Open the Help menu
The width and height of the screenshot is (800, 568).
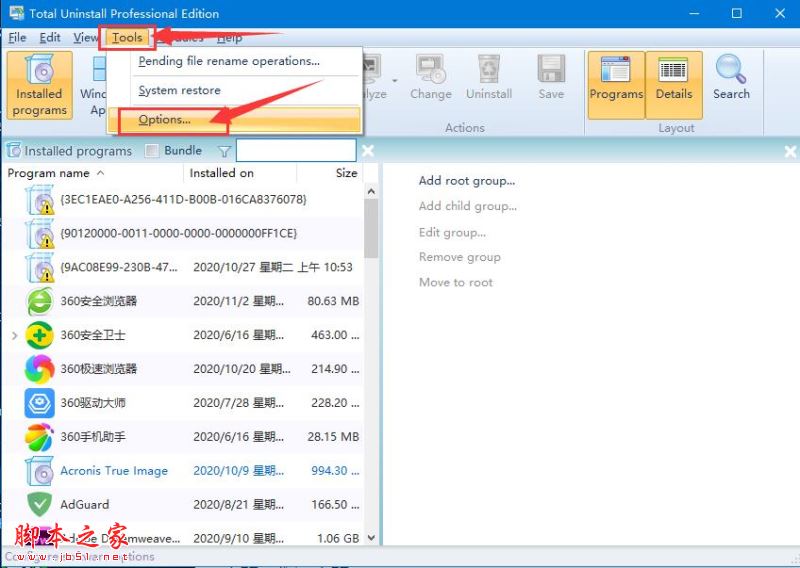click(229, 38)
